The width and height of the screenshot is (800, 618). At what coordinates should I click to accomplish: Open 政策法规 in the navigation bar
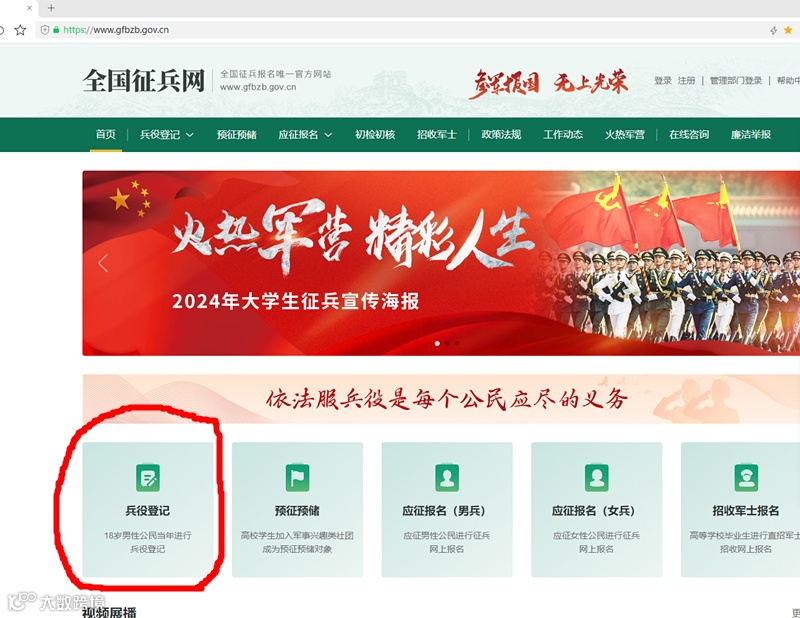pos(501,135)
